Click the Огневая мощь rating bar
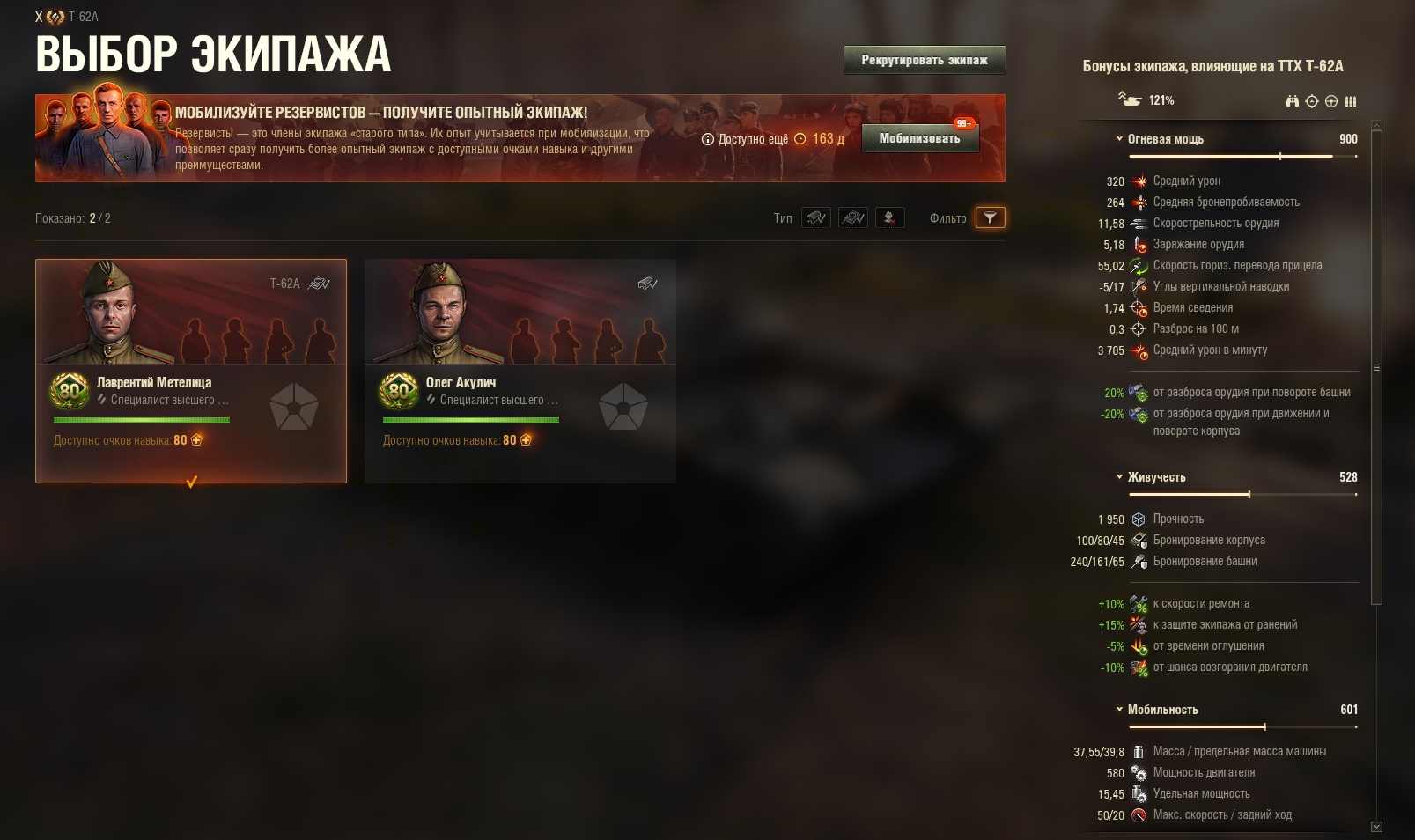The image size is (1415, 840). click(x=1243, y=156)
